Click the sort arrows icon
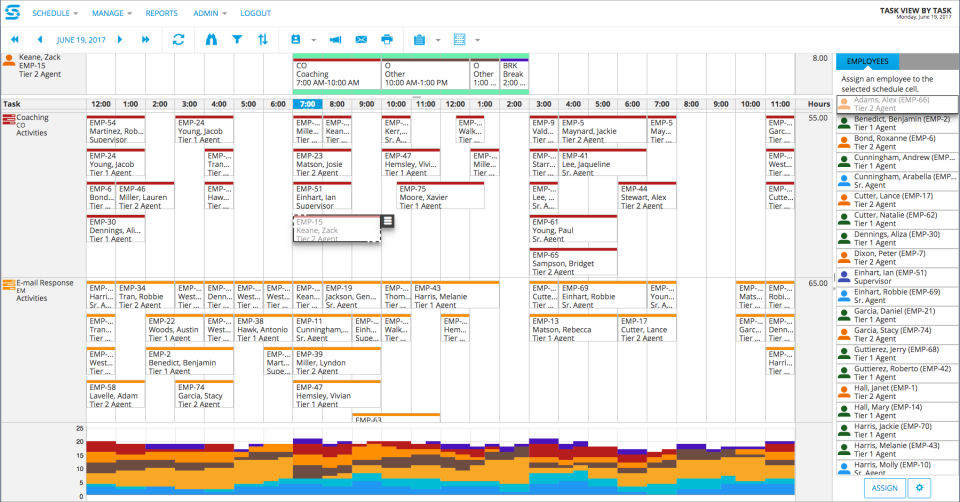The image size is (960, 502). [x=263, y=39]
